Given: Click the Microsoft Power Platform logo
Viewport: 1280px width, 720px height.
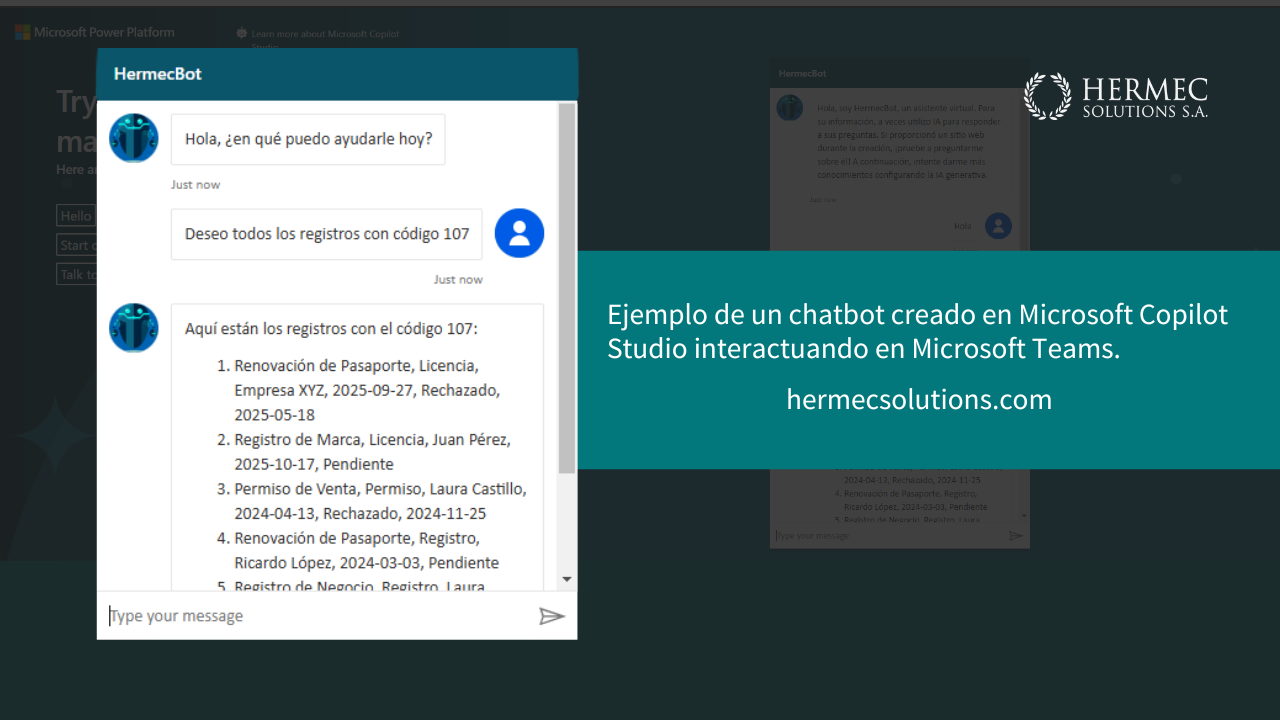Looking at the screenshot, I should 95,32.
